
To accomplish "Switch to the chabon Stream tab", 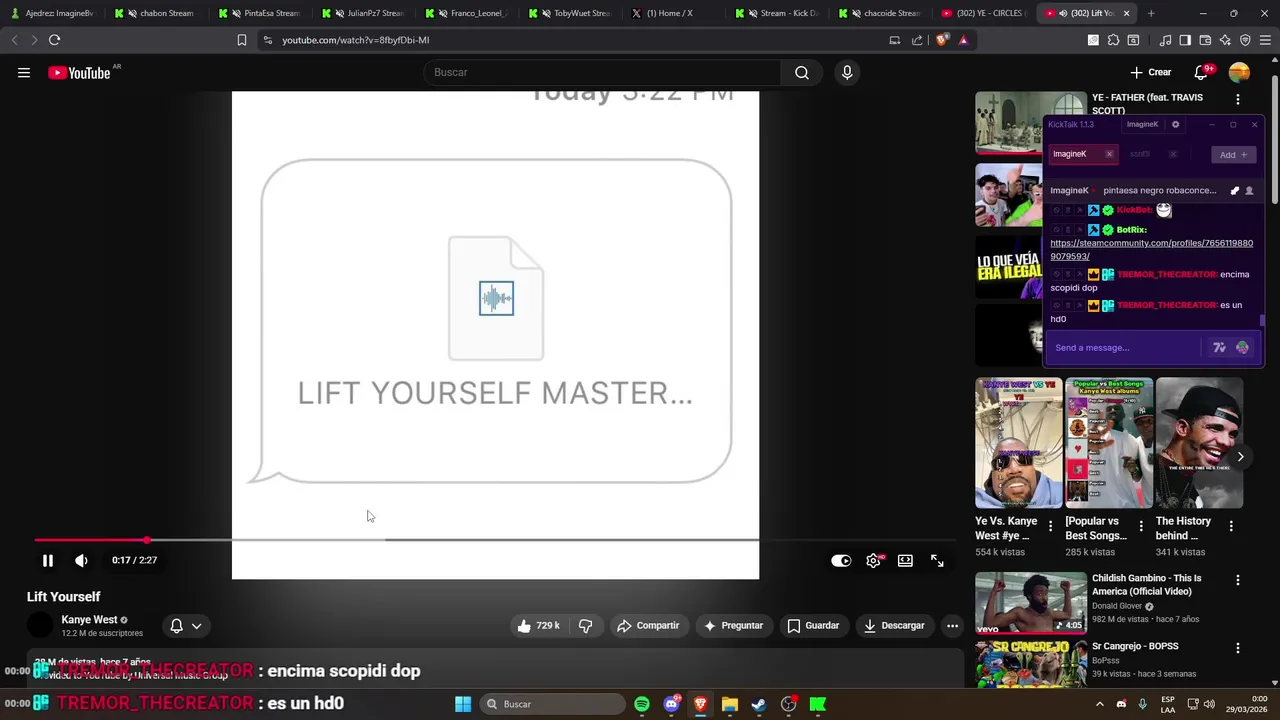I will point(155,13).
